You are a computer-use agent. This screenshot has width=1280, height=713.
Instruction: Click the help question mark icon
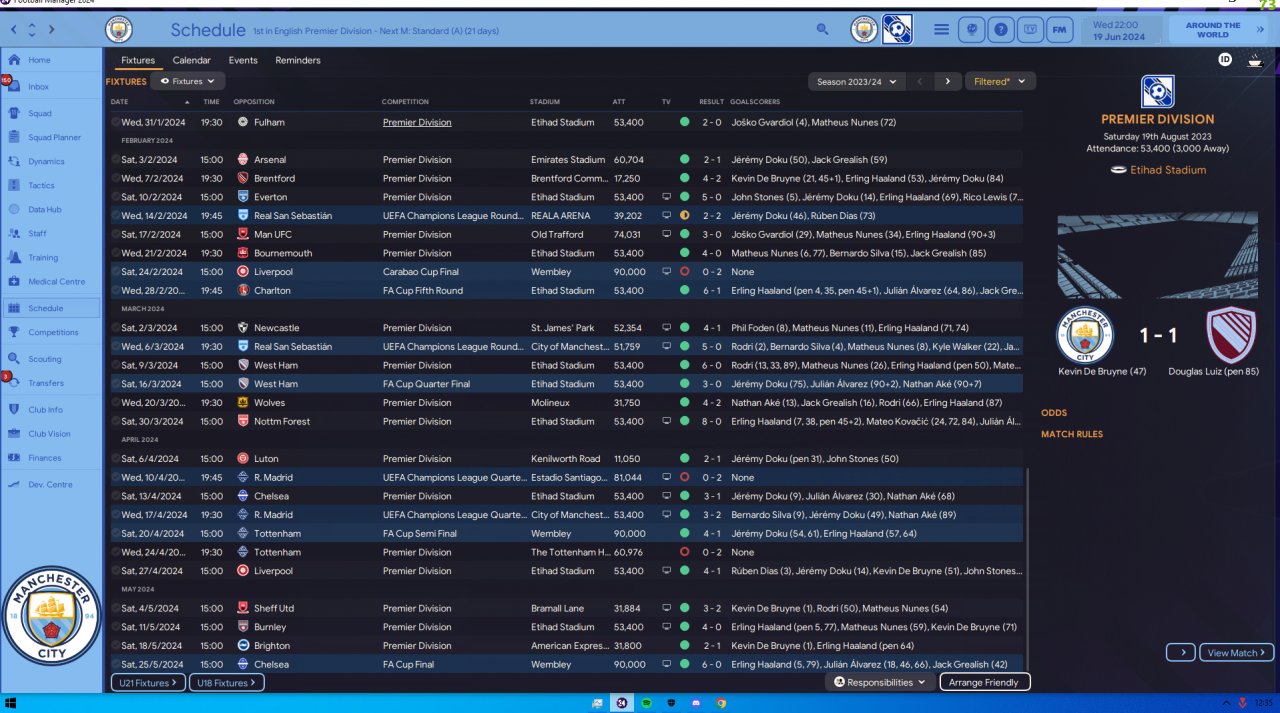tap(1001, 30)
